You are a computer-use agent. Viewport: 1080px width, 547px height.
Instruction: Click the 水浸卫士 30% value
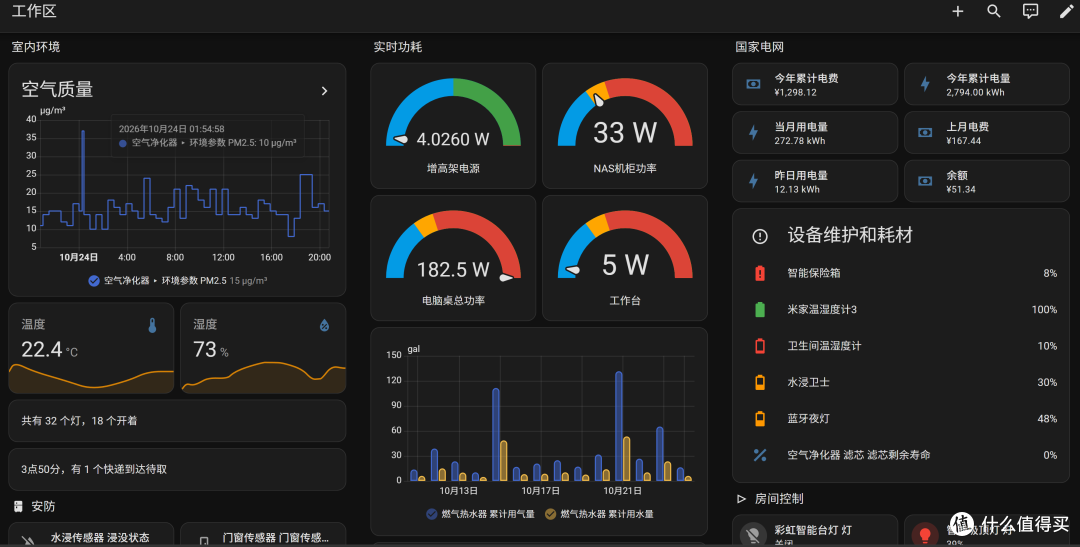(1047, 382)
